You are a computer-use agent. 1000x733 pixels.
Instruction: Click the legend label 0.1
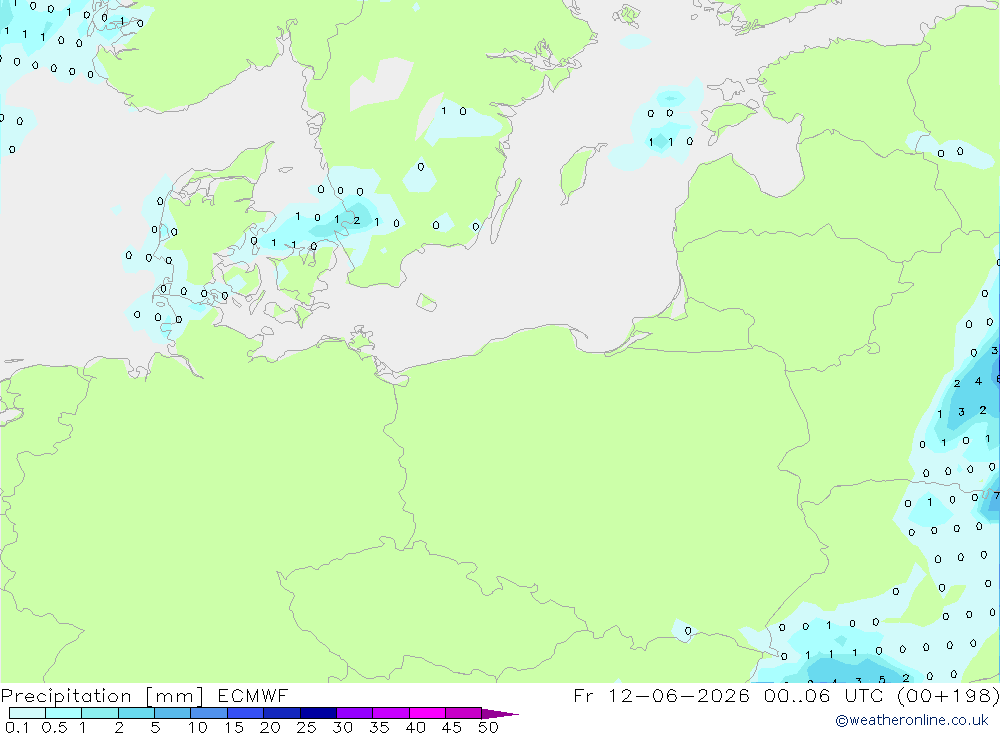[x=17, y=727]
